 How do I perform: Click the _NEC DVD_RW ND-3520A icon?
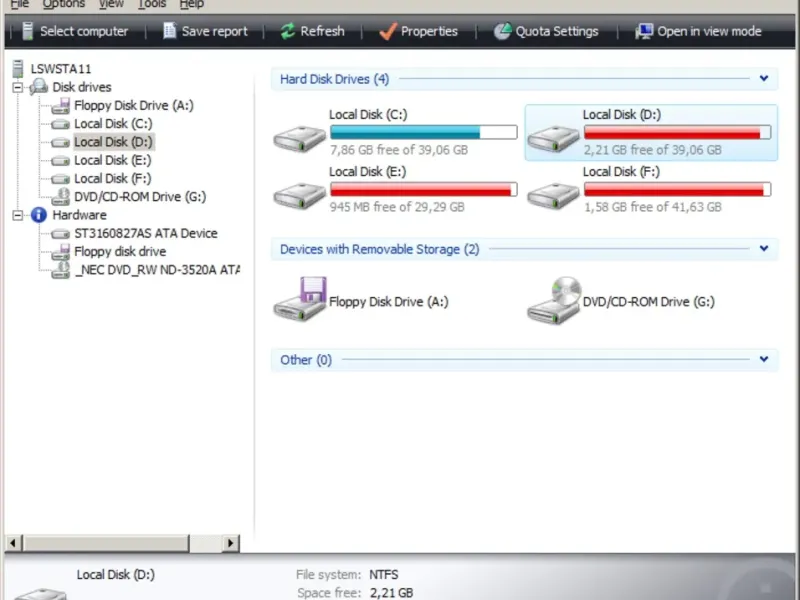(x=61, y=270)
